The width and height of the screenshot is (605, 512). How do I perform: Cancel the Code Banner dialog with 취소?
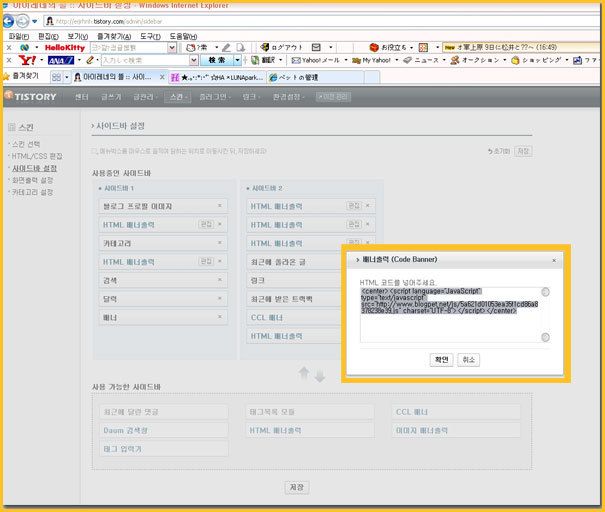tap(468, 360)
